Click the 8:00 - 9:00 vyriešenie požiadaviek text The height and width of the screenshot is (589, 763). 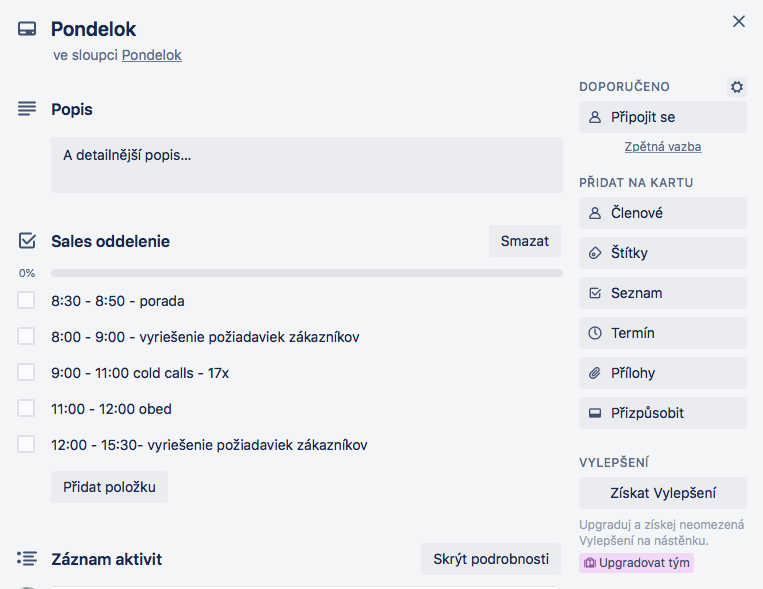click(205, 337)
